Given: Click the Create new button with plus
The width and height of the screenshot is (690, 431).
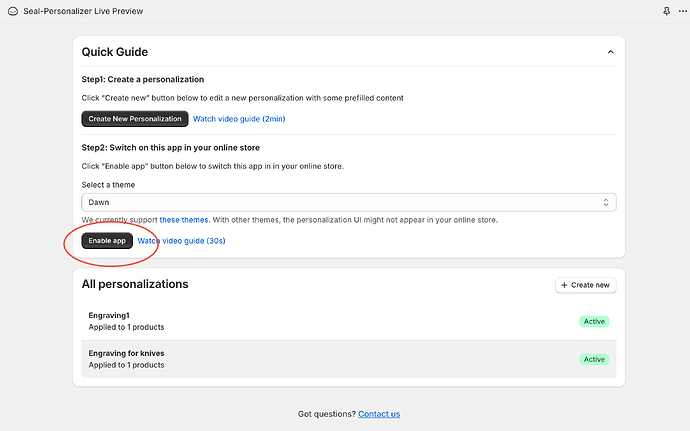Looking at the screenshot, I should point(586,285).
